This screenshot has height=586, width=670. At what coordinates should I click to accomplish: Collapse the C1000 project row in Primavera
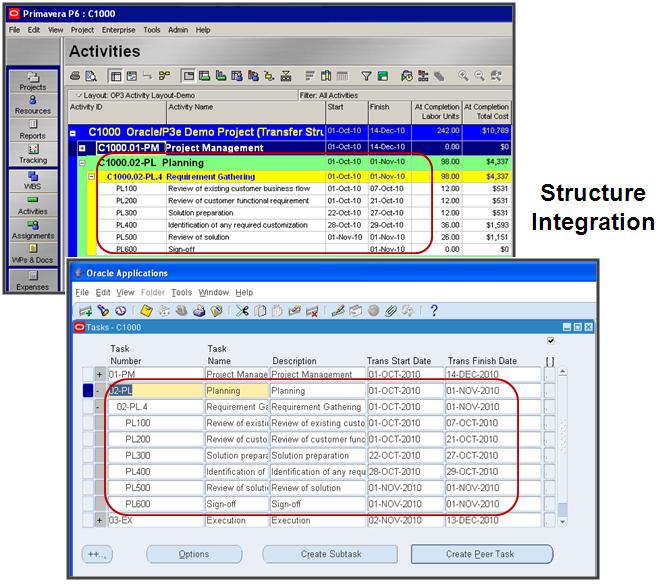click(73, 133)
